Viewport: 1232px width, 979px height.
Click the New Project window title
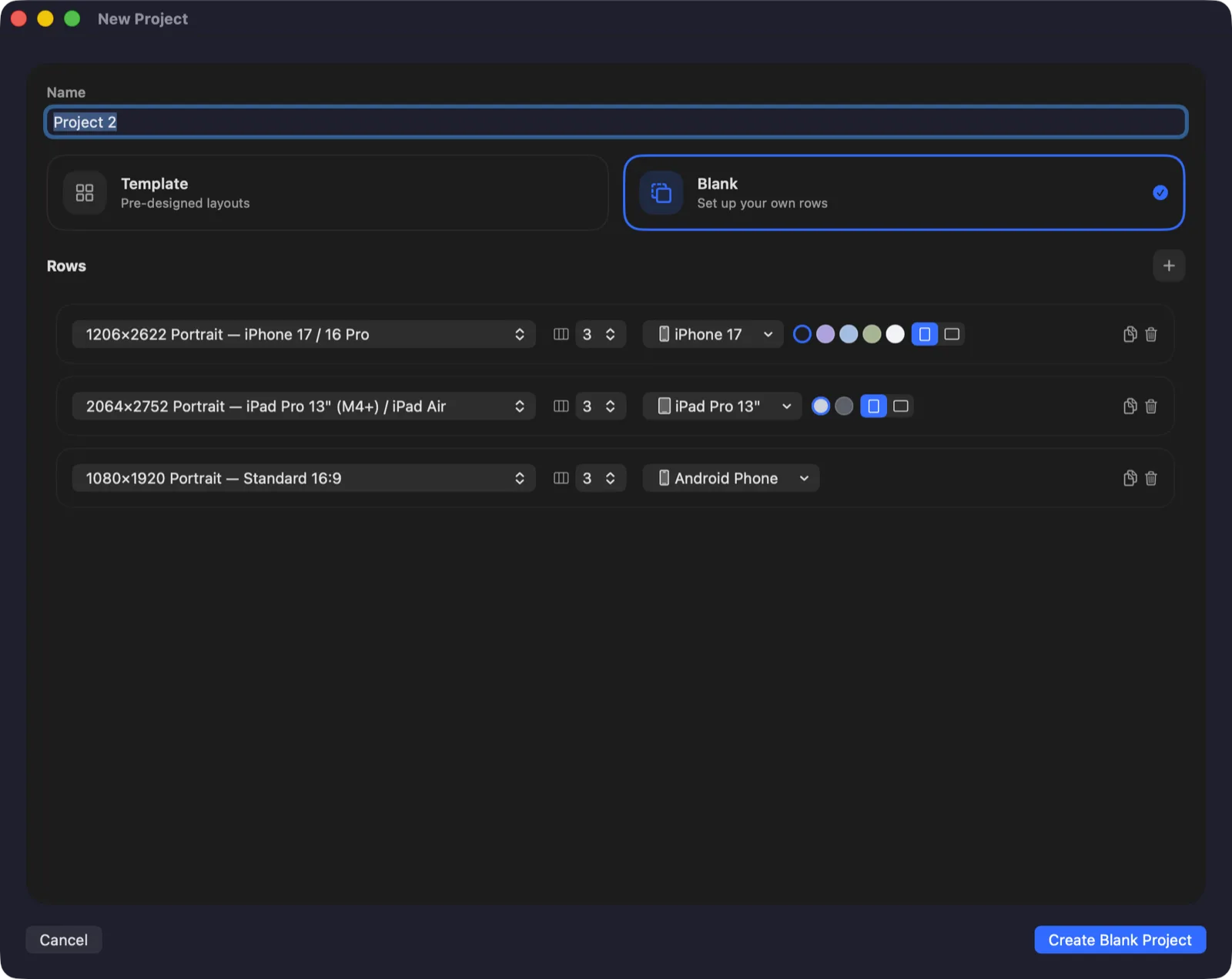(142, 19)
